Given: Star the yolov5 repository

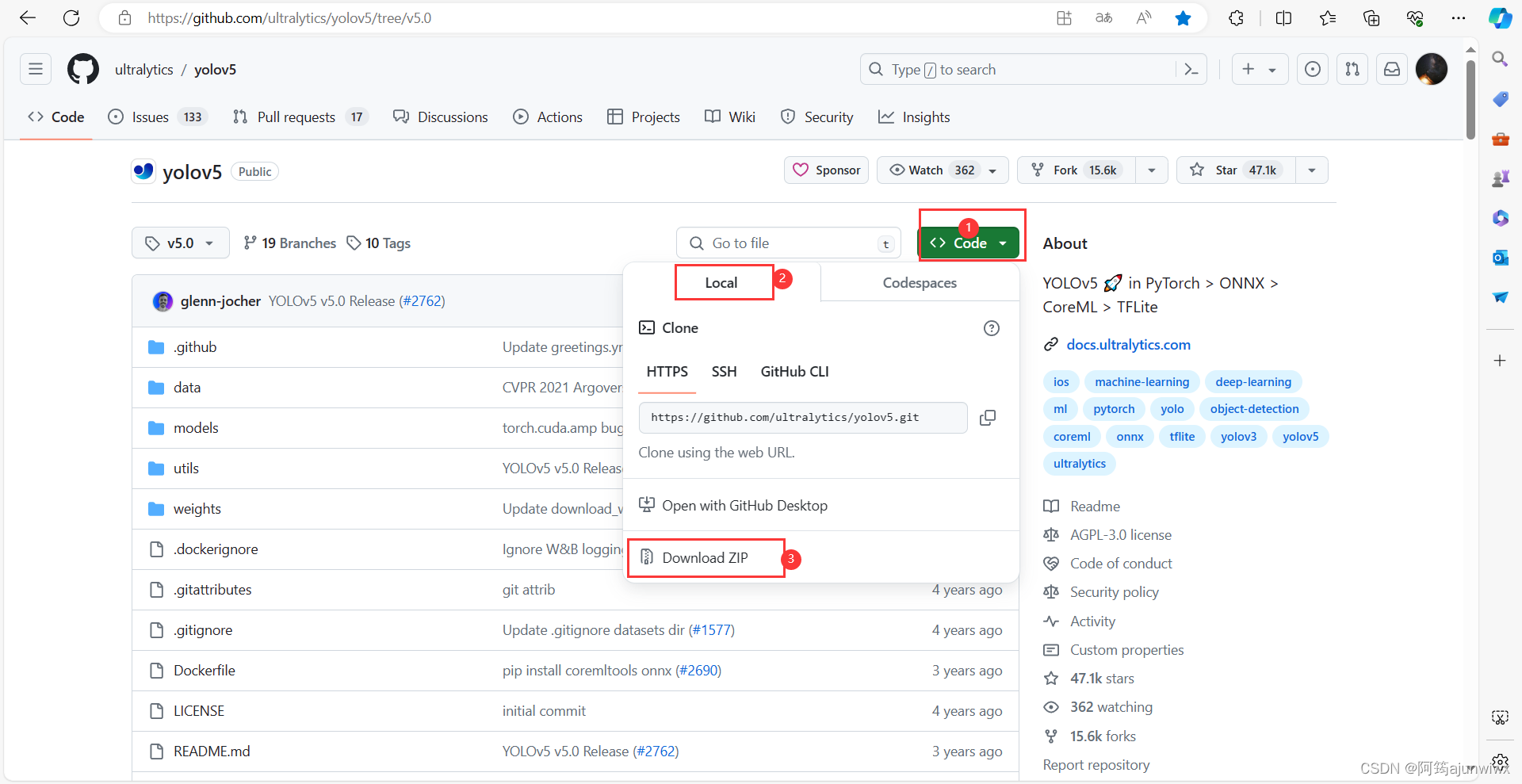Looking at the screenshot, I should coord(1236,170).
